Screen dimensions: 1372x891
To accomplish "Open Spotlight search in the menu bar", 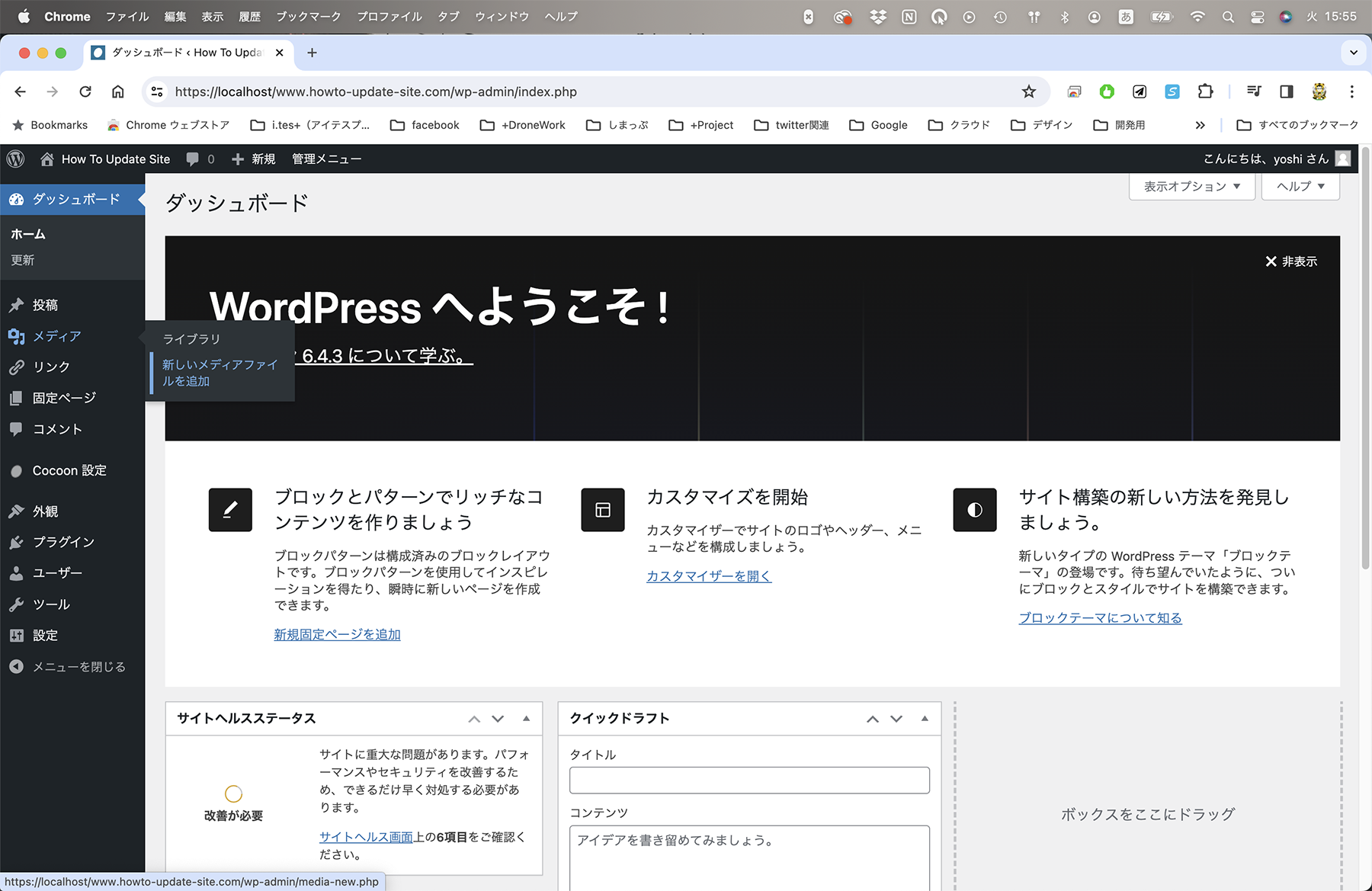I will 1228,17.
